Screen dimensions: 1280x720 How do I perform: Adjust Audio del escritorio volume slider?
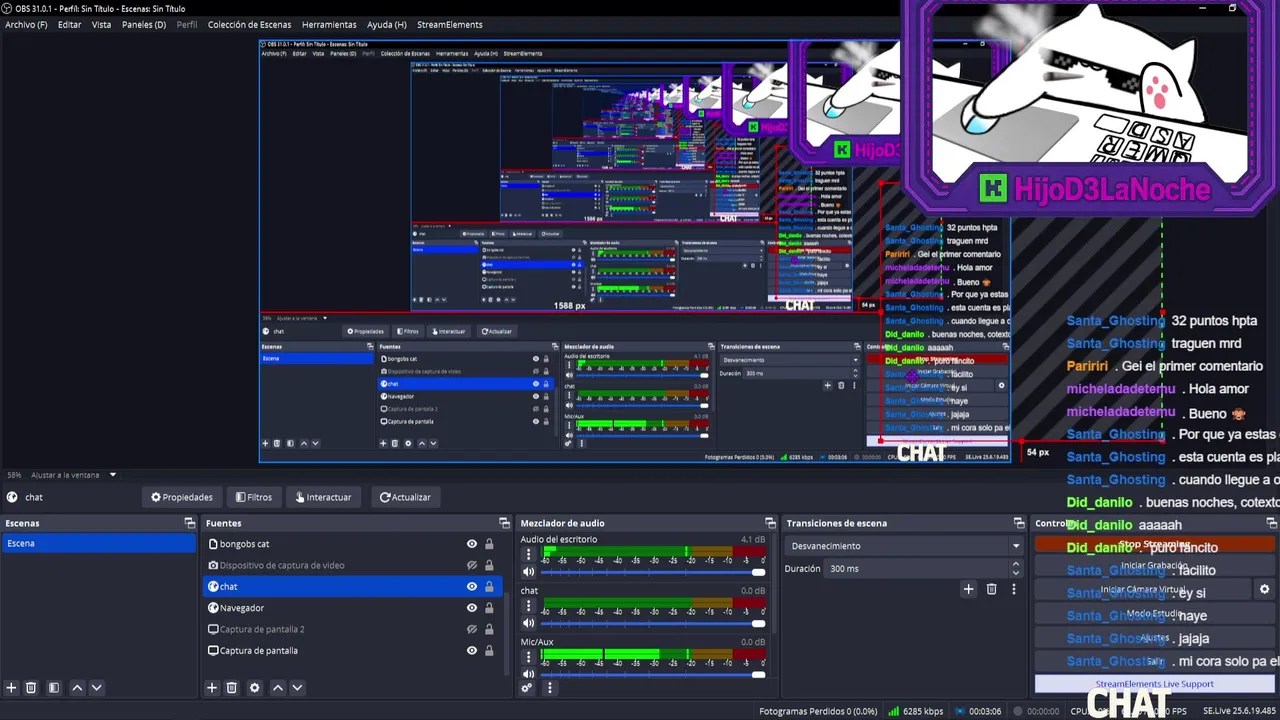[x=653, y=572]
